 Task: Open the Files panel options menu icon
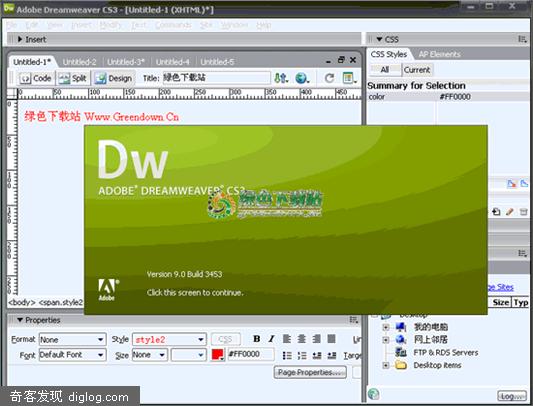click(522, 253)
